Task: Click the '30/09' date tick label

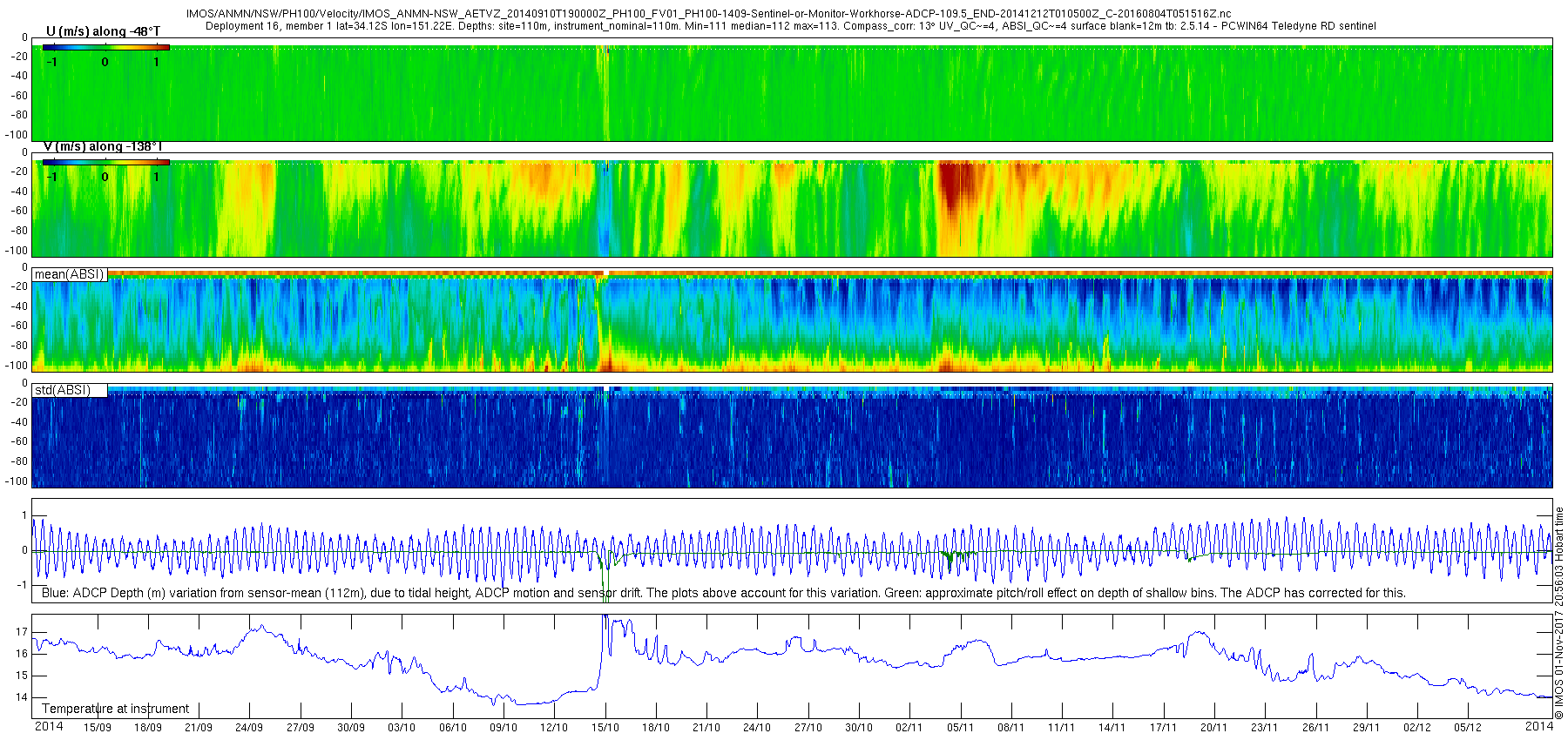Action: 351,728
